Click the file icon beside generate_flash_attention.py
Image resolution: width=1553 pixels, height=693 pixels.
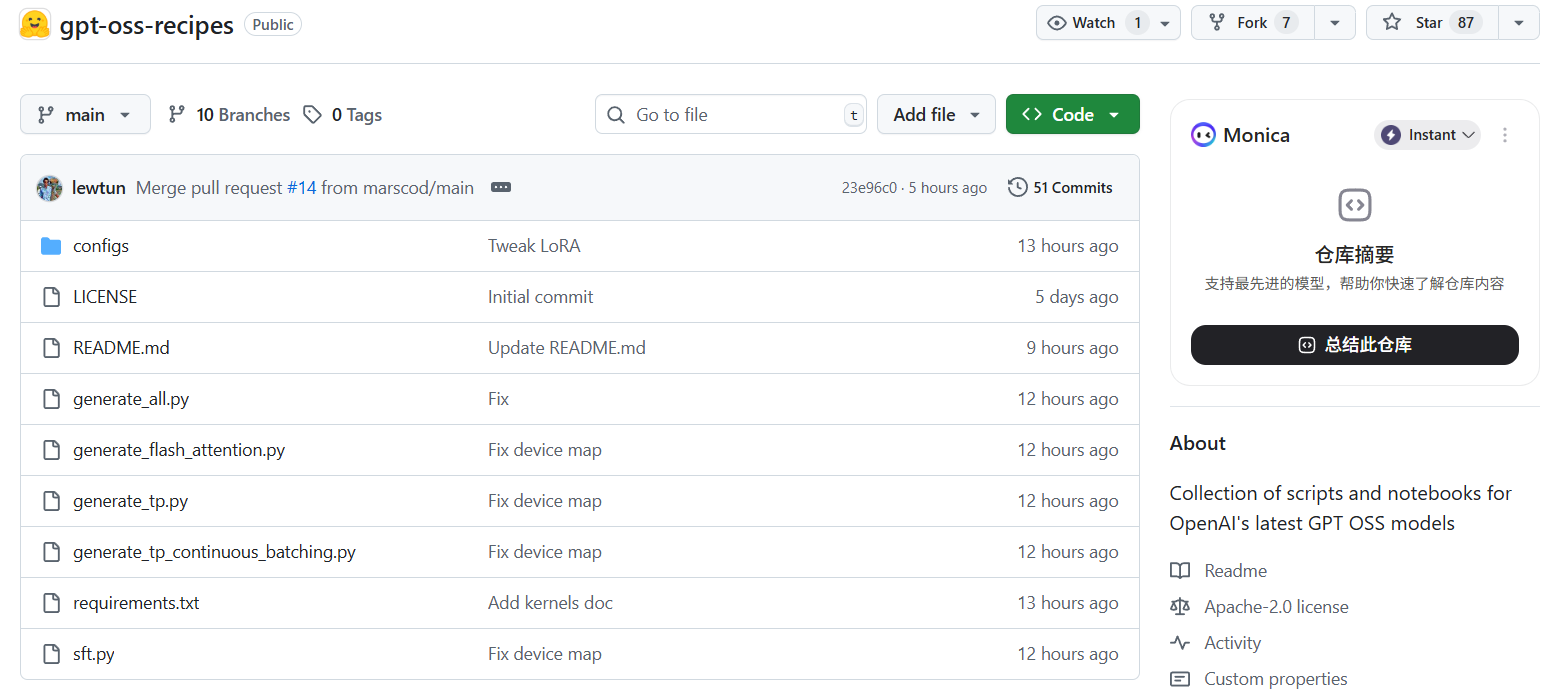click(51, 450)
